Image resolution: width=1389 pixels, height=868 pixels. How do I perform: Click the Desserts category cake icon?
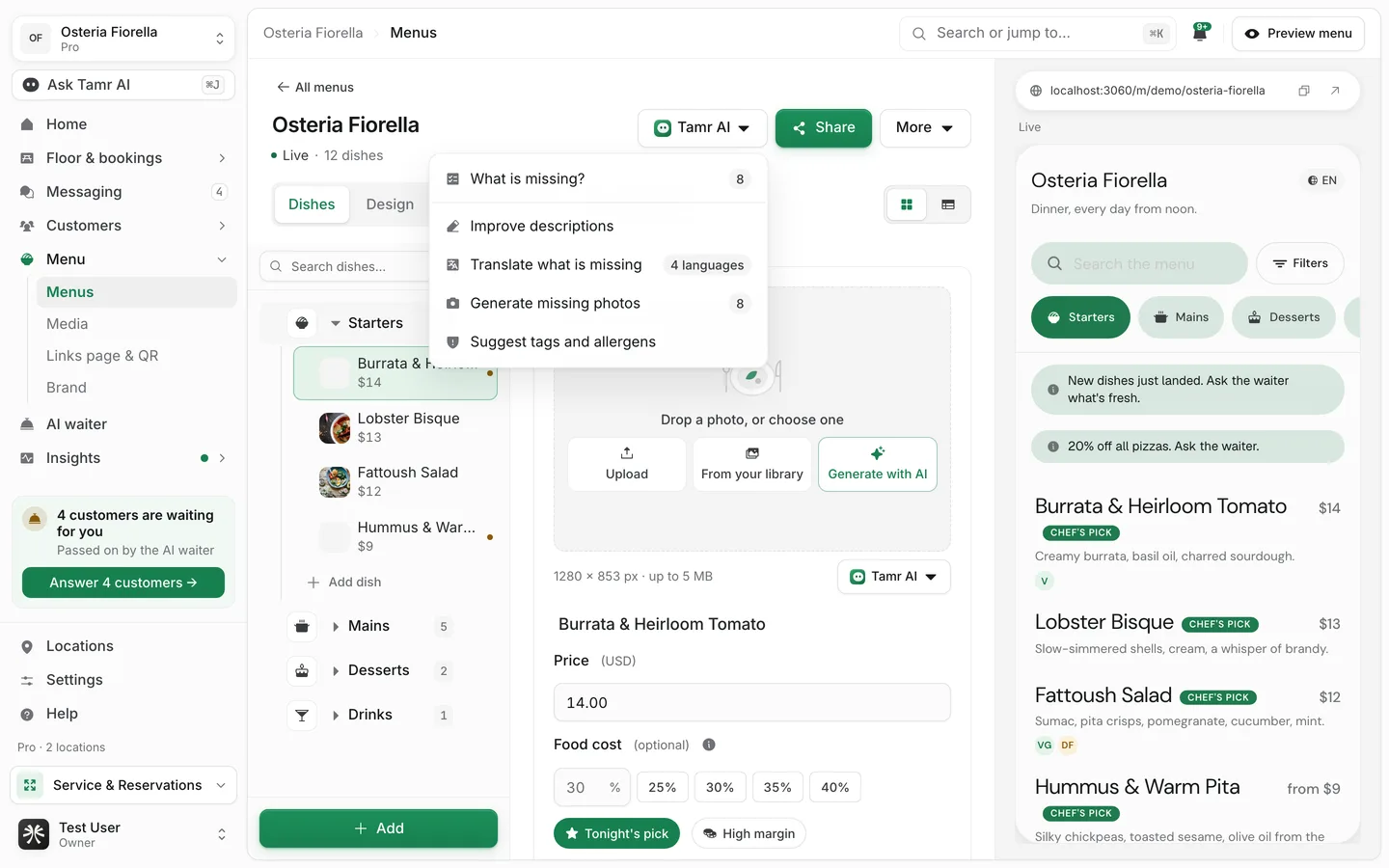(302, 670)
